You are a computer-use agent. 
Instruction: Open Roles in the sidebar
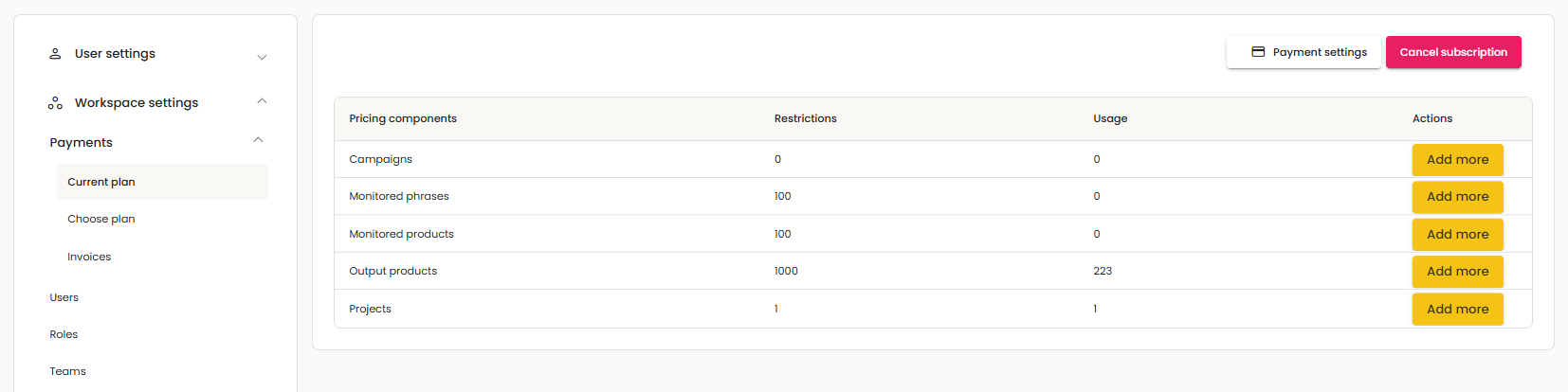[64, 334]
